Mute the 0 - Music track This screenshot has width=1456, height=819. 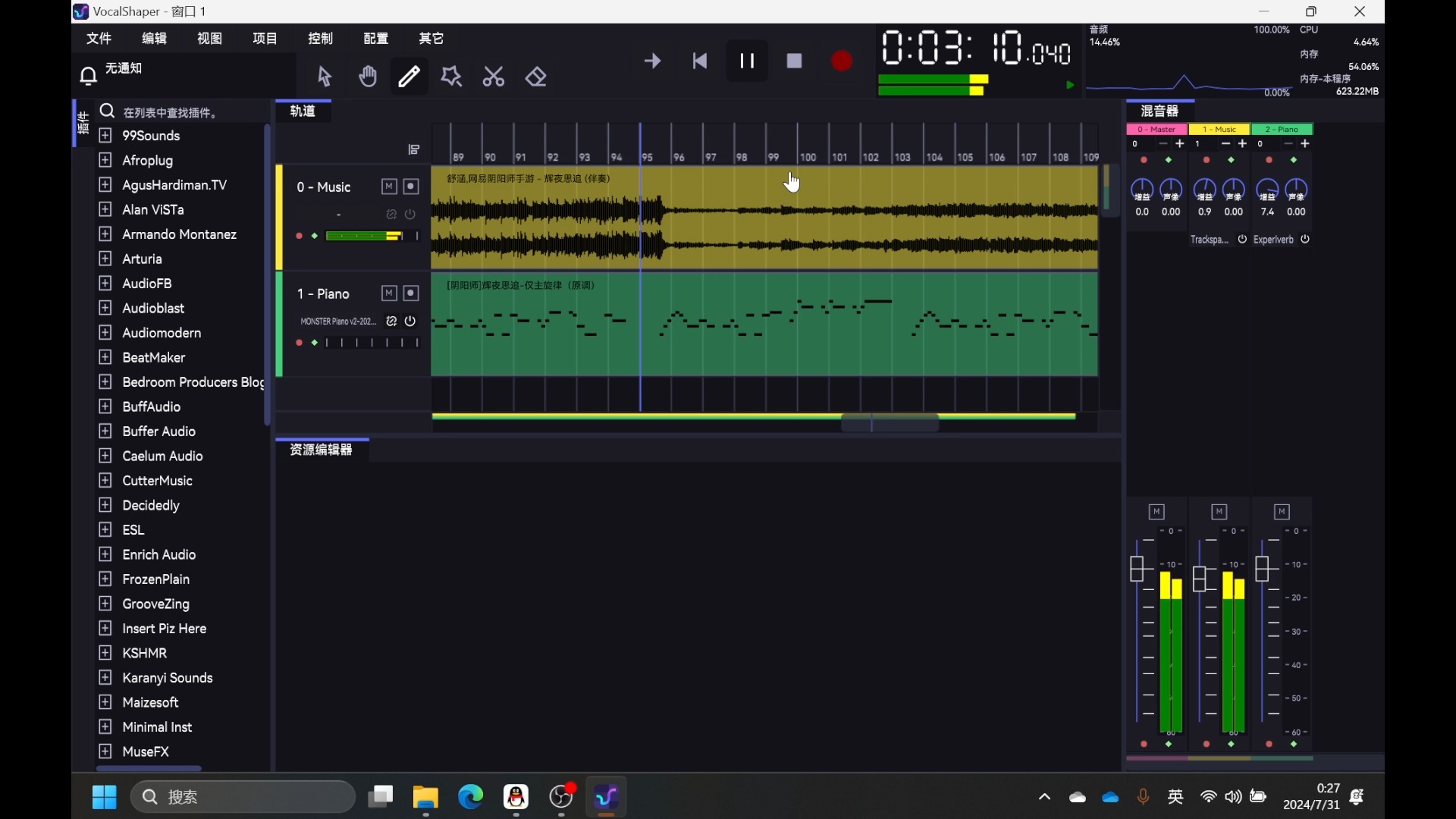pos(389,187)
